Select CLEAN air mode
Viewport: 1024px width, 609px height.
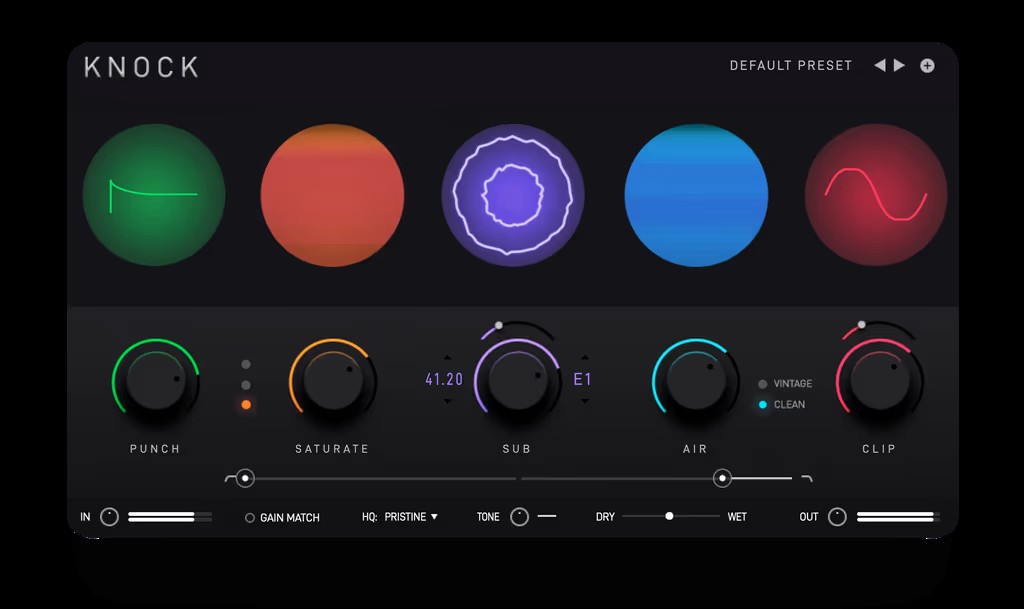pyautogui.click(x=782, y=405)
